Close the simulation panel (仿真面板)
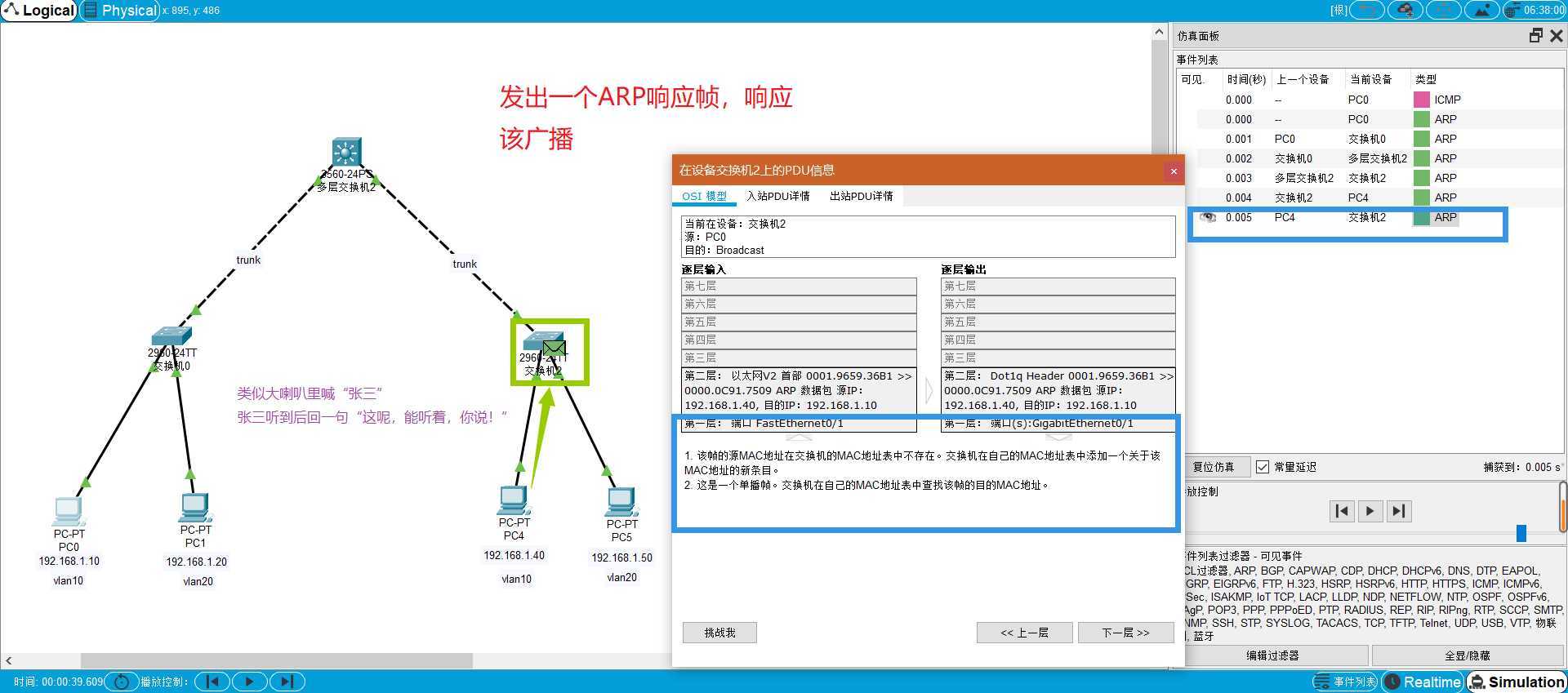The width and height of the screenshot is (1568, 693). coord(1557,35)
